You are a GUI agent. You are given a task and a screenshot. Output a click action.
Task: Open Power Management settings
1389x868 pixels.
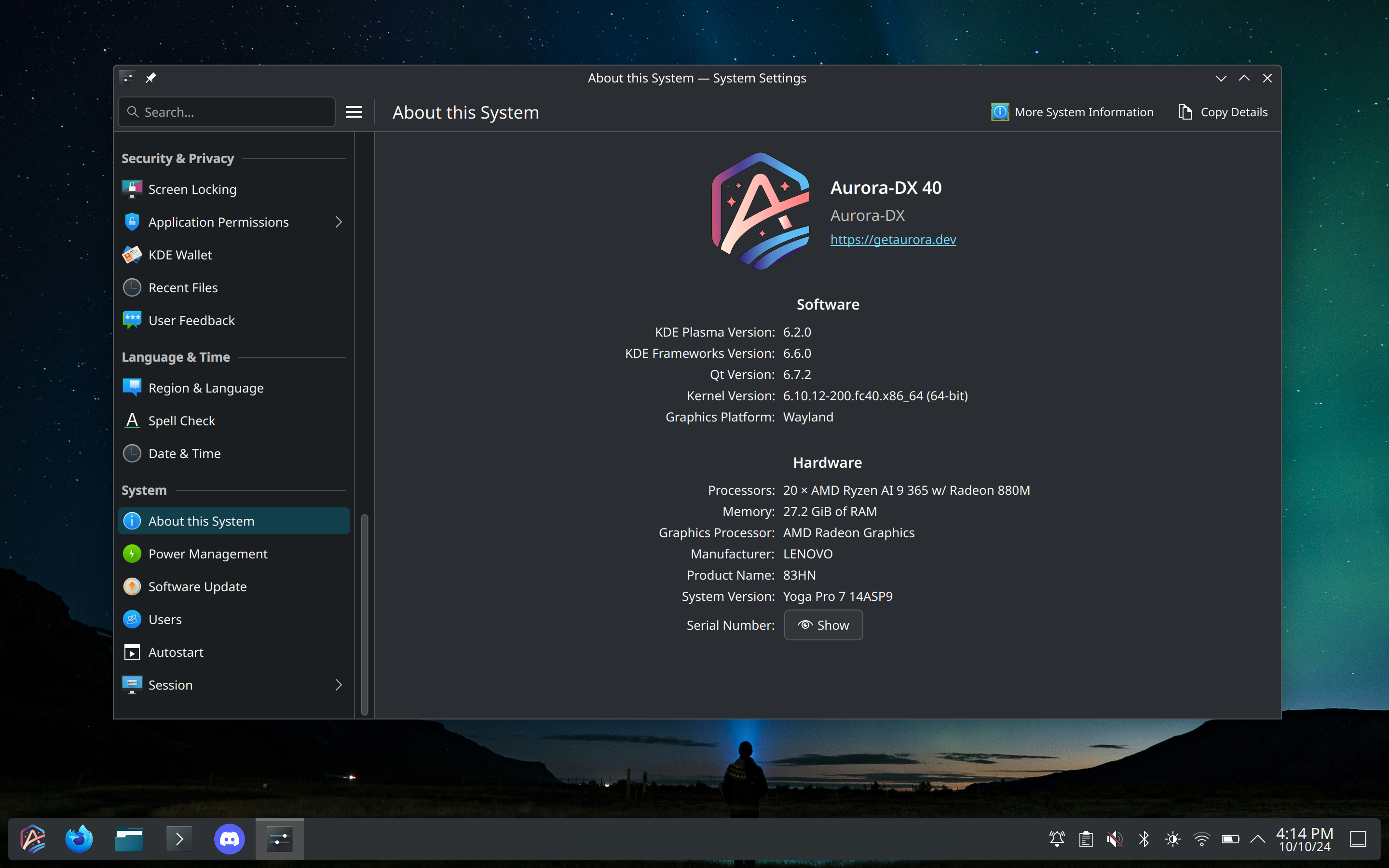(x=233, y=554)
